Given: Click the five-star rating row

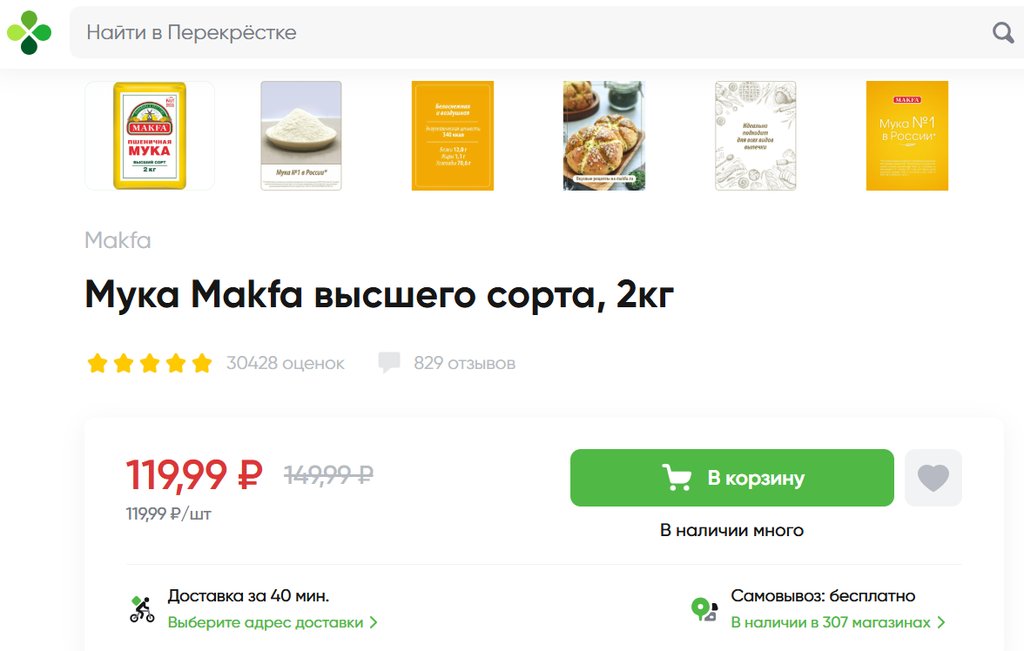Looking at the screenshot, I should [150, 362].
